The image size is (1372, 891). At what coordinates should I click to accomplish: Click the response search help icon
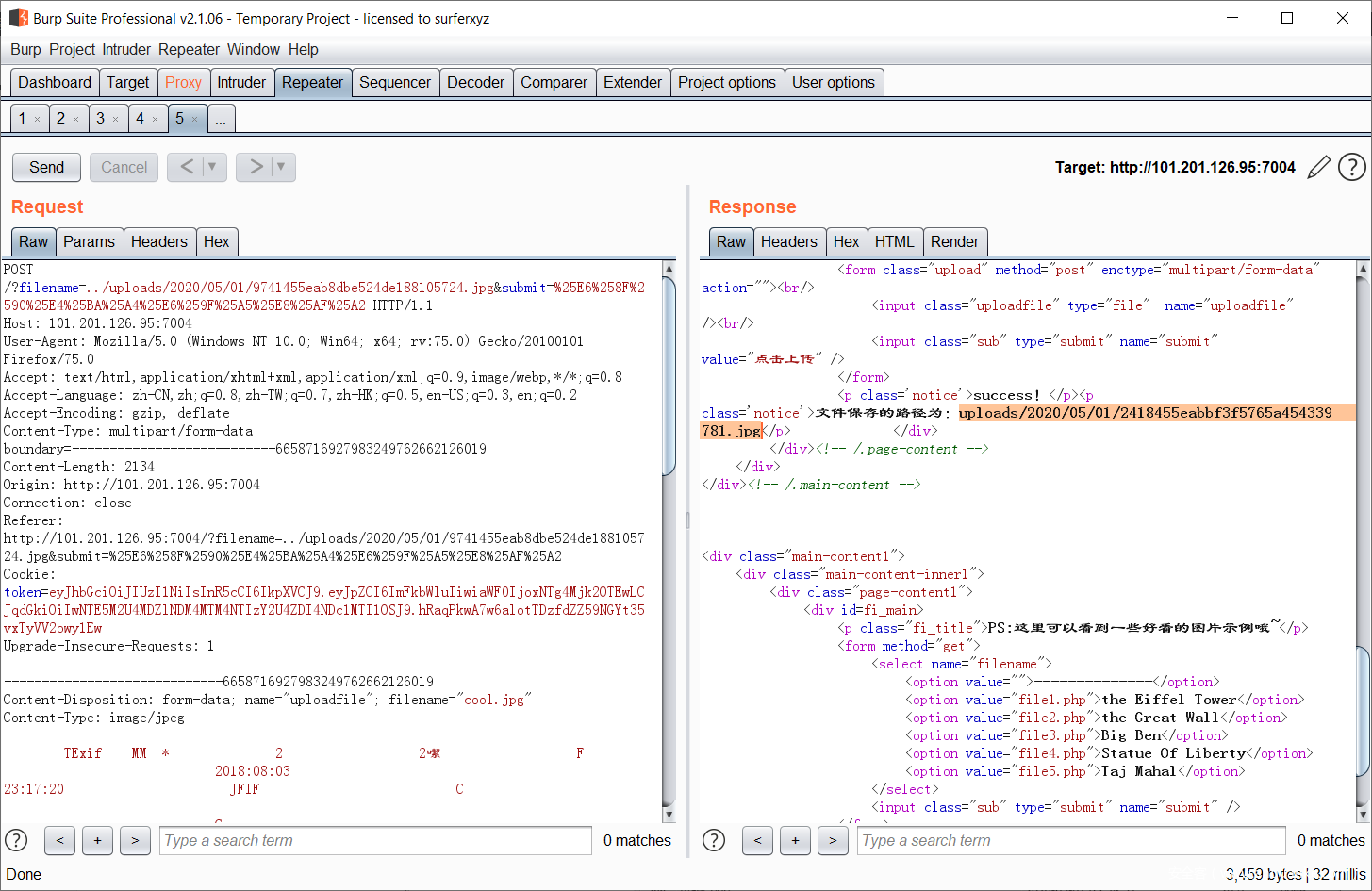pyautogui.click(x=715, y=840)
